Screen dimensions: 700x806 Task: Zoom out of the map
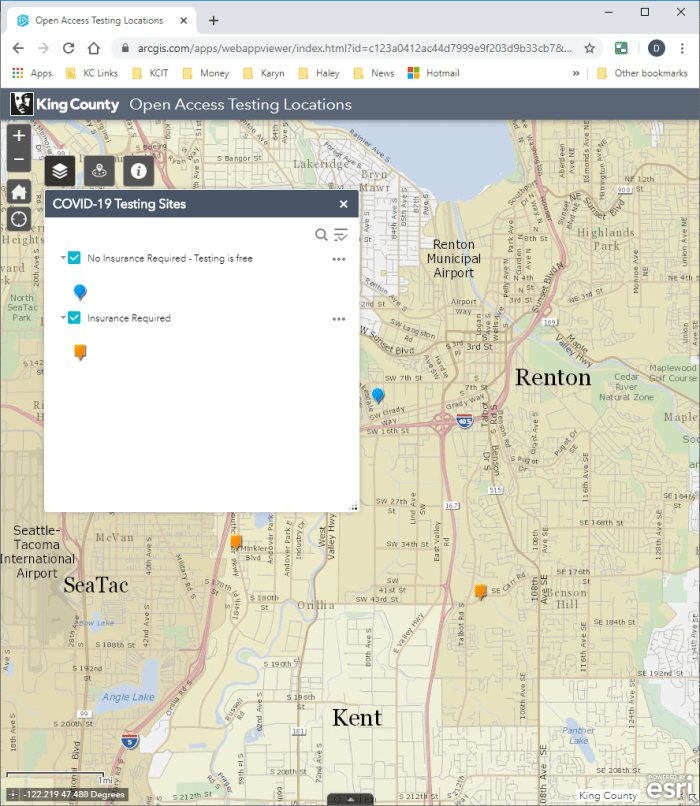coord(19,160)
